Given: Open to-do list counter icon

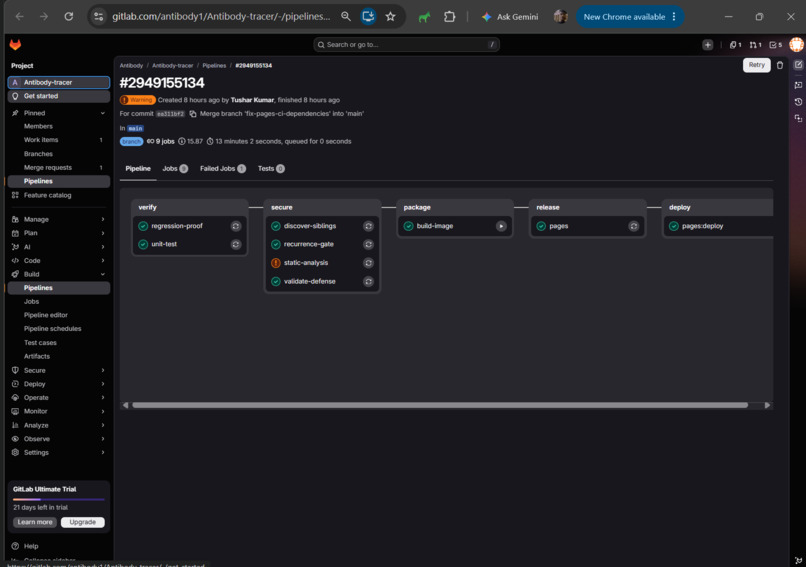Looking at the screenshot, I should click(775, 45).
